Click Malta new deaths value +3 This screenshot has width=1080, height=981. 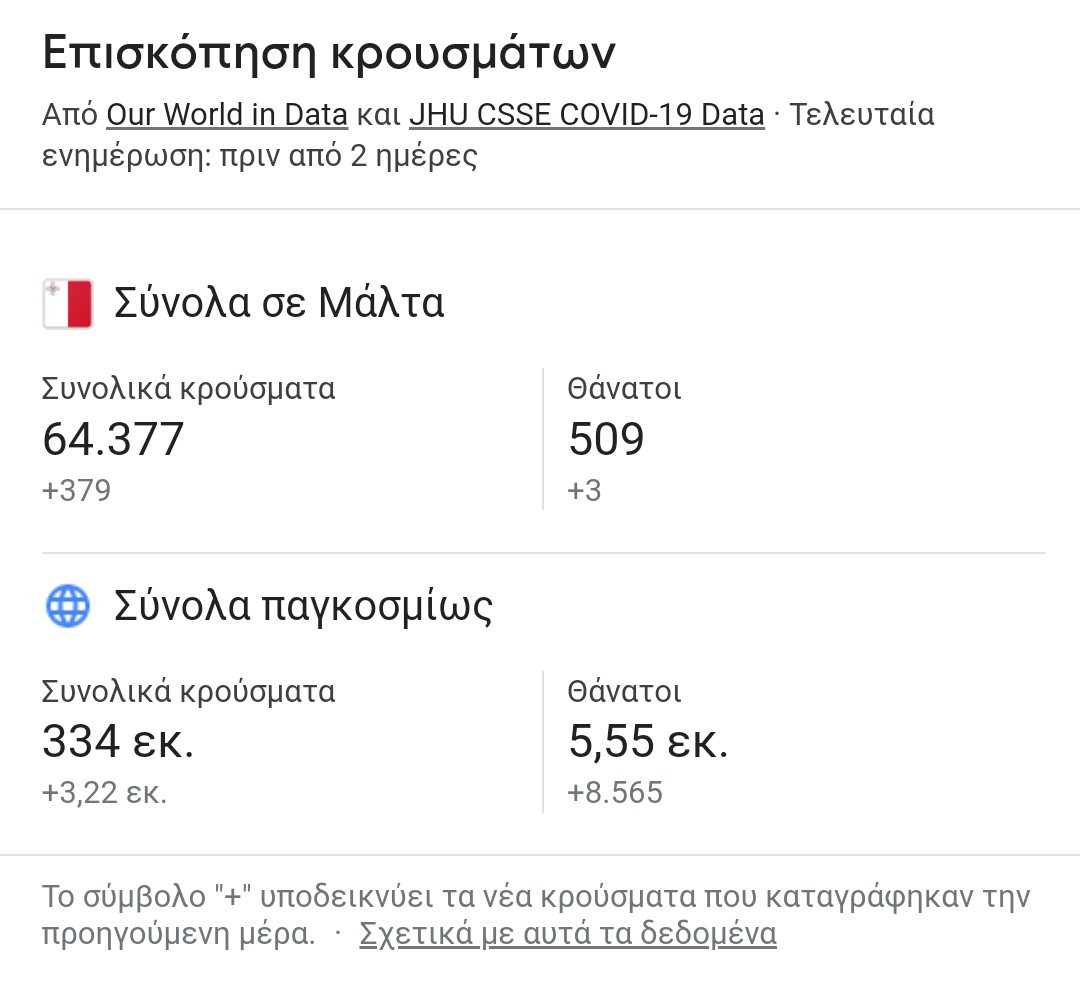pos(584,490)
